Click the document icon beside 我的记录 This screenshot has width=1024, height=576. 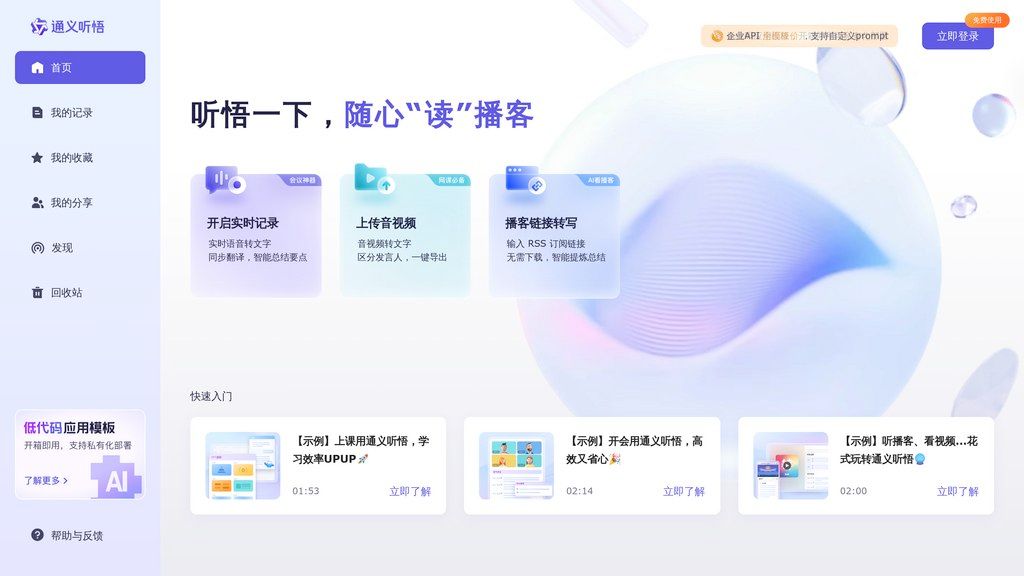[x=37, y=112]
